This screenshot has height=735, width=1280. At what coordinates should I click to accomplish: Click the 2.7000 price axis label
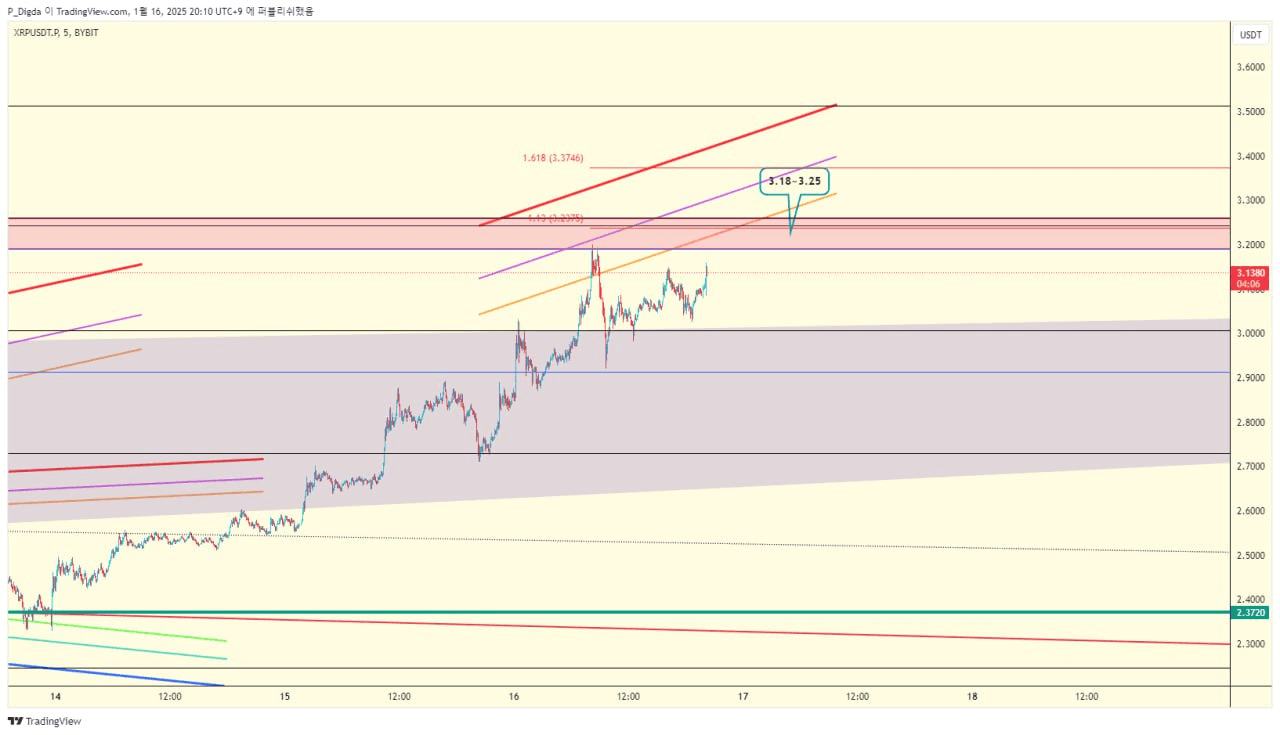click(x=1251, y=467)
